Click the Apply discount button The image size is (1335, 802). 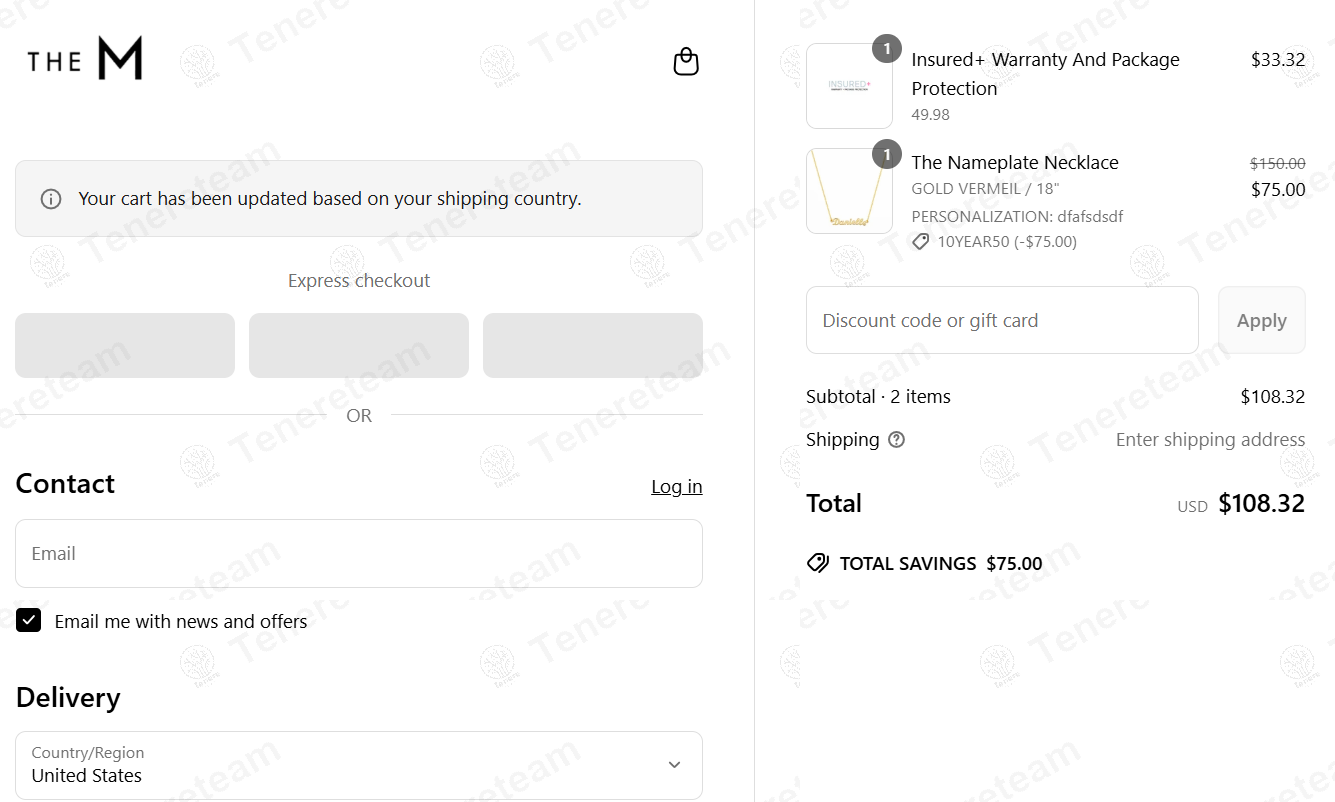click(x=1262, y=320)
